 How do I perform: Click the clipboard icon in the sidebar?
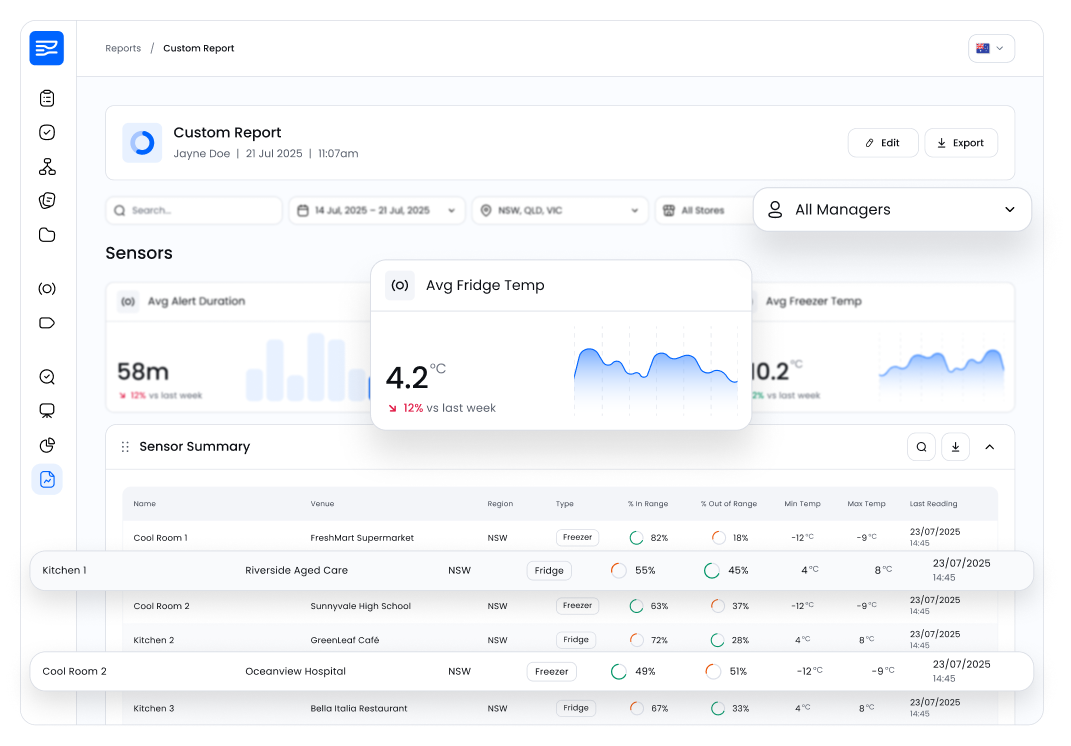[x=47, y=98]
